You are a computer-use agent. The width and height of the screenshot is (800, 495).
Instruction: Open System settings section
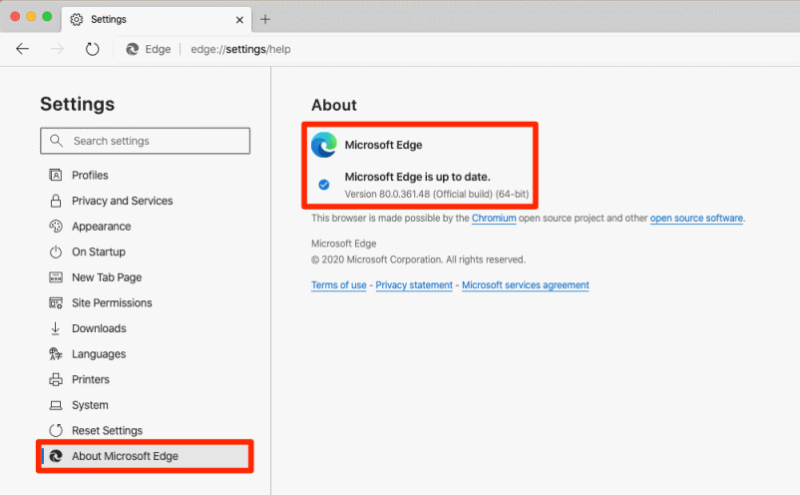coord(90,405)
